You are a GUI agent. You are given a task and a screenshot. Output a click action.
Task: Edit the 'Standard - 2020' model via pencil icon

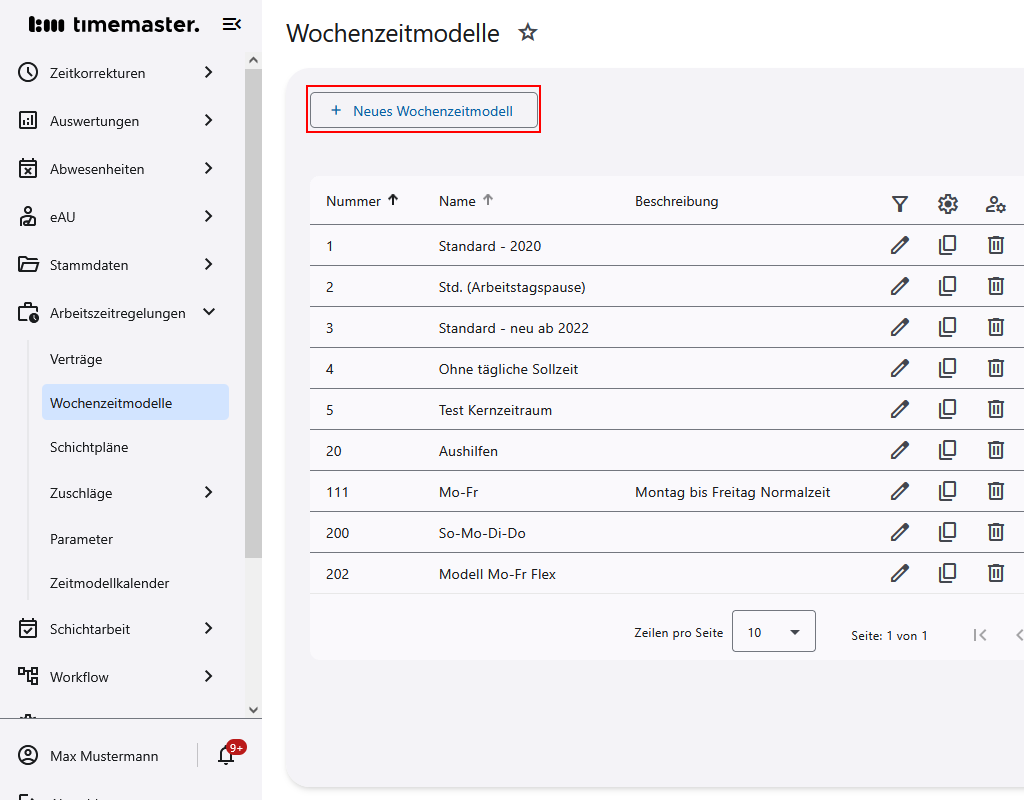[x=900, y=245]
